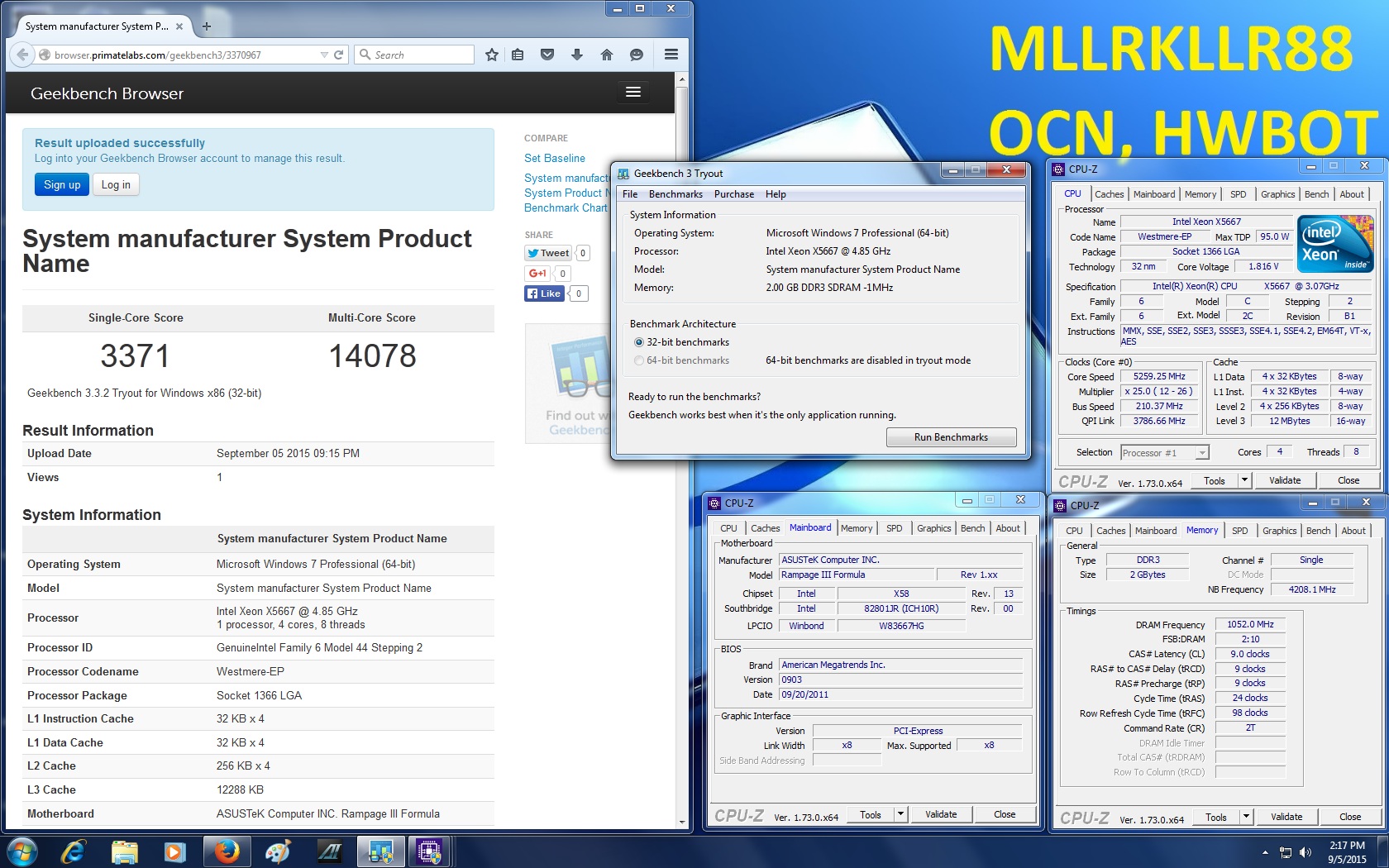Click the scrollbar down arrow in Firefox
The width and height of the screenshot is (1389, 868).
682,823
